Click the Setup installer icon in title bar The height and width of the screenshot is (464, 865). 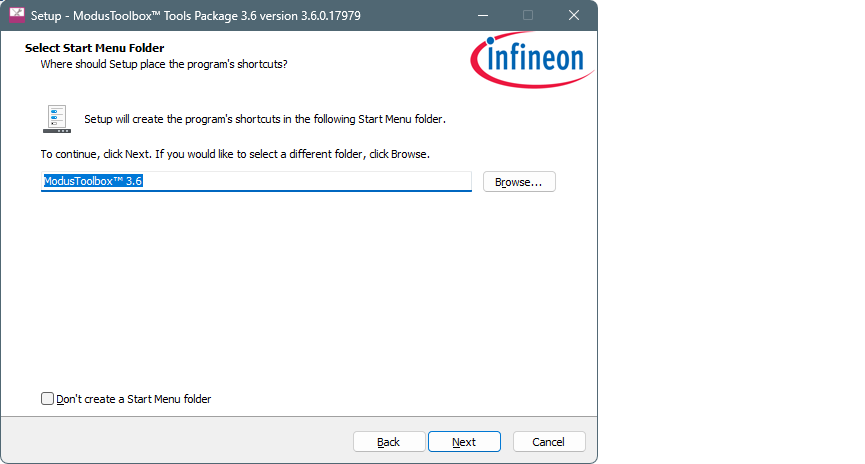18,15
